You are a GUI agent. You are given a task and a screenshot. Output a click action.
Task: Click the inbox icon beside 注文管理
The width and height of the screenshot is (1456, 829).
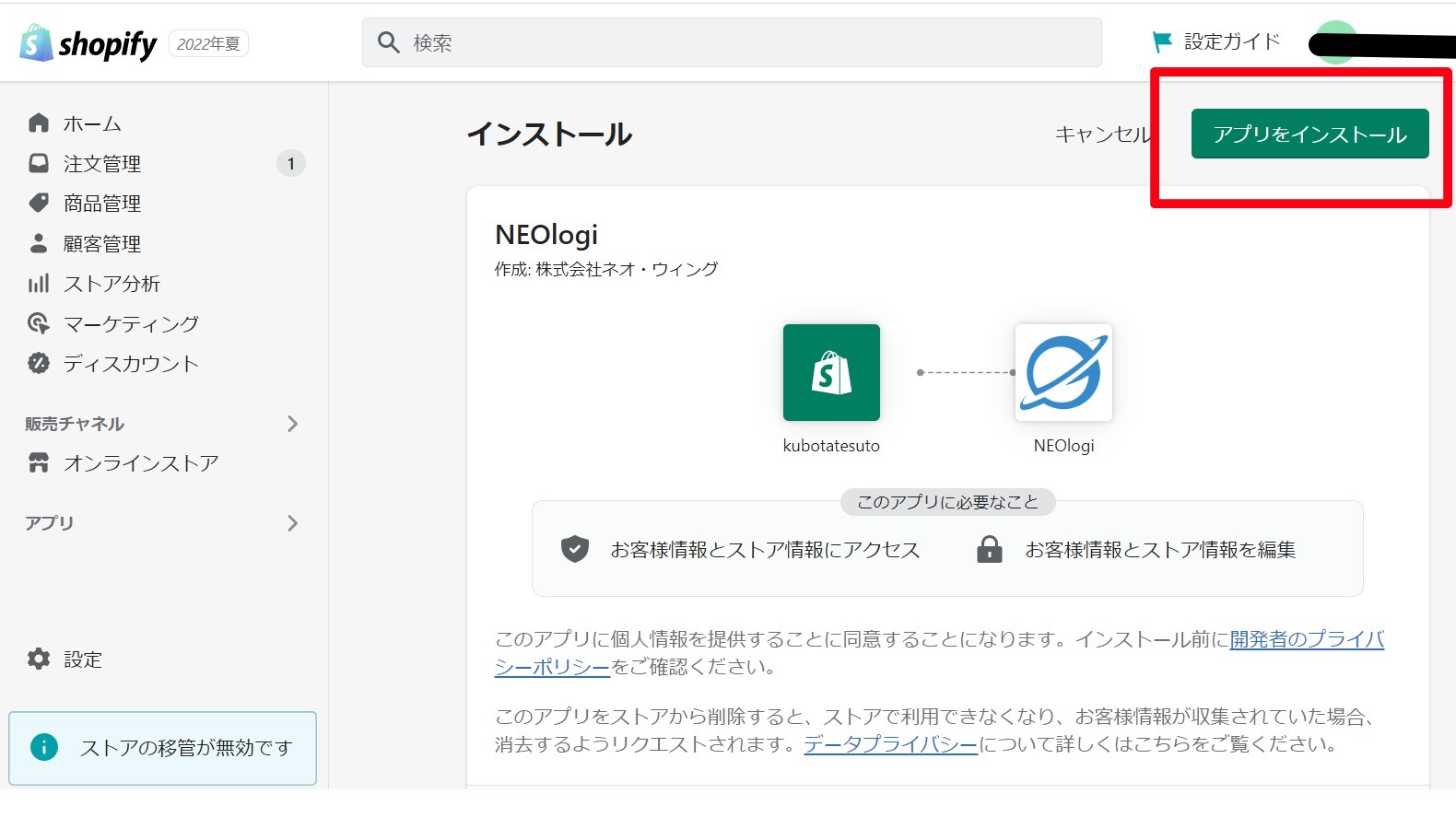click(39, 163)
